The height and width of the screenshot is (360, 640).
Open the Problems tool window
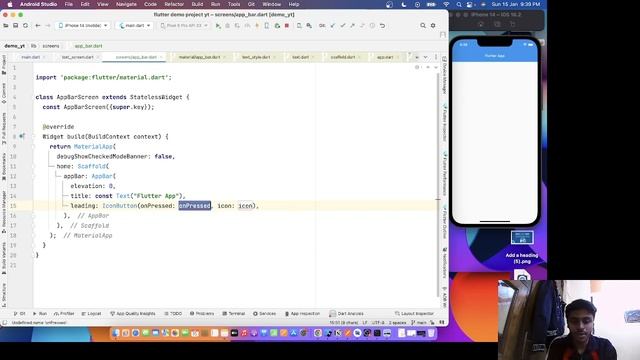pyautogui.click(x=202, y=313)
